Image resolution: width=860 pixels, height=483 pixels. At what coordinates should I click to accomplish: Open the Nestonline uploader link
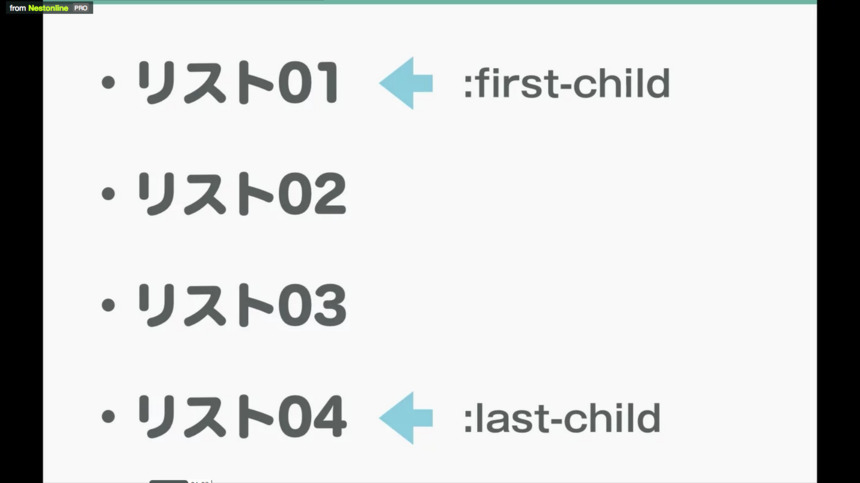48,8
